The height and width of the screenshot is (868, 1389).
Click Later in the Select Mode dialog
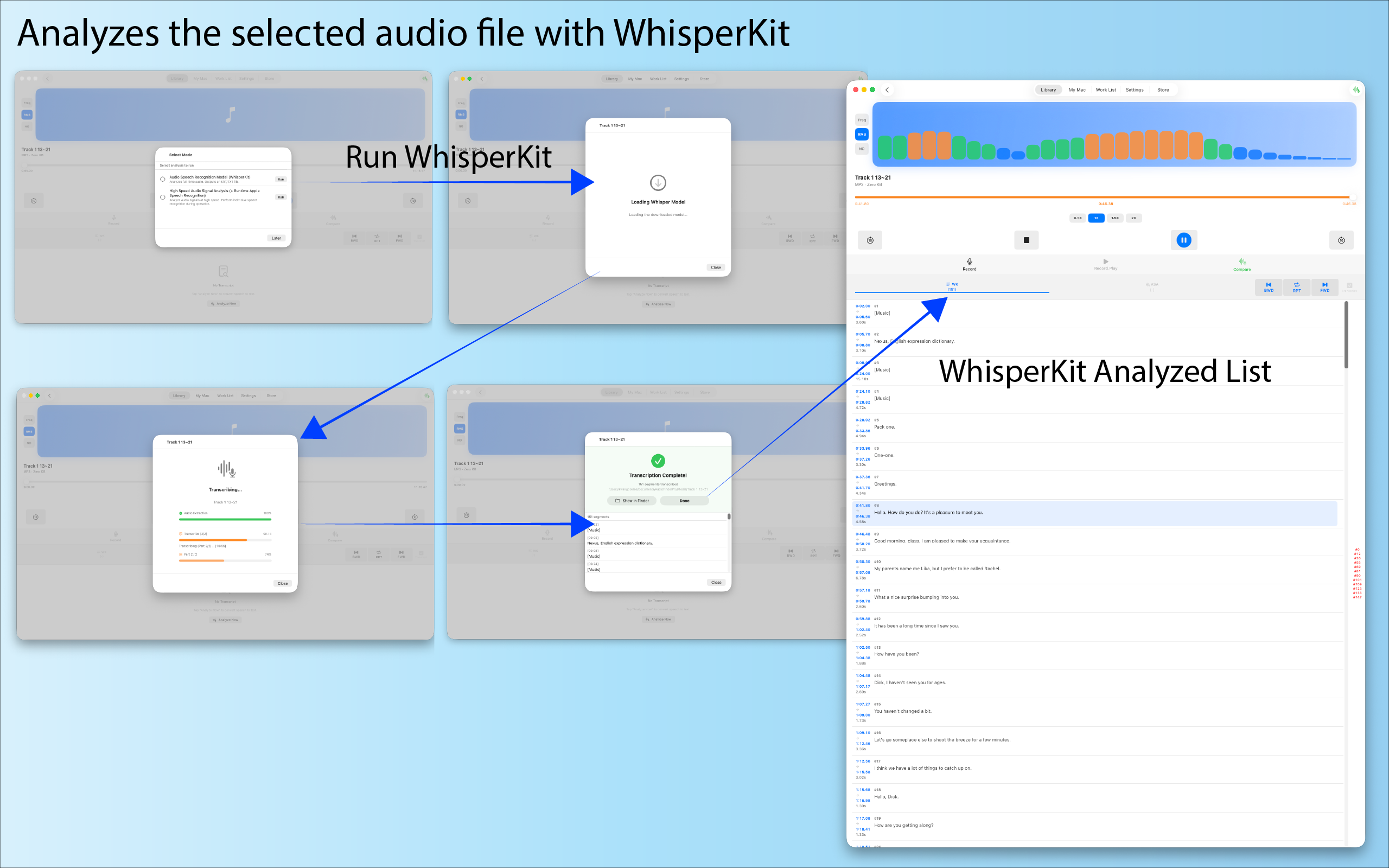[x=276, y=238]
